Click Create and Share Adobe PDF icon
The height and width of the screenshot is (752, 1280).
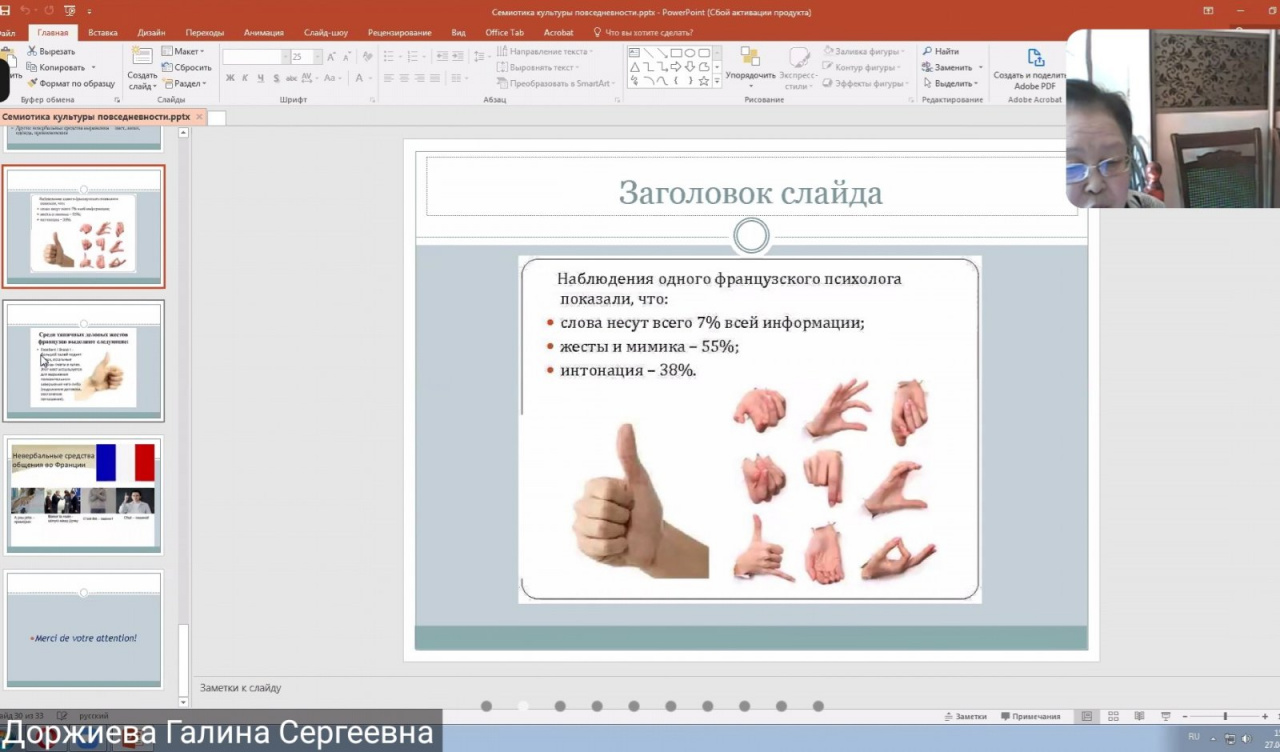tap(1035, 59)
